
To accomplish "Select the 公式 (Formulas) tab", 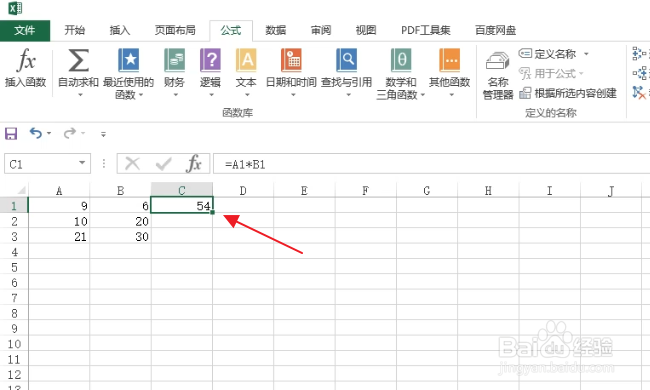I will [231, 30].
